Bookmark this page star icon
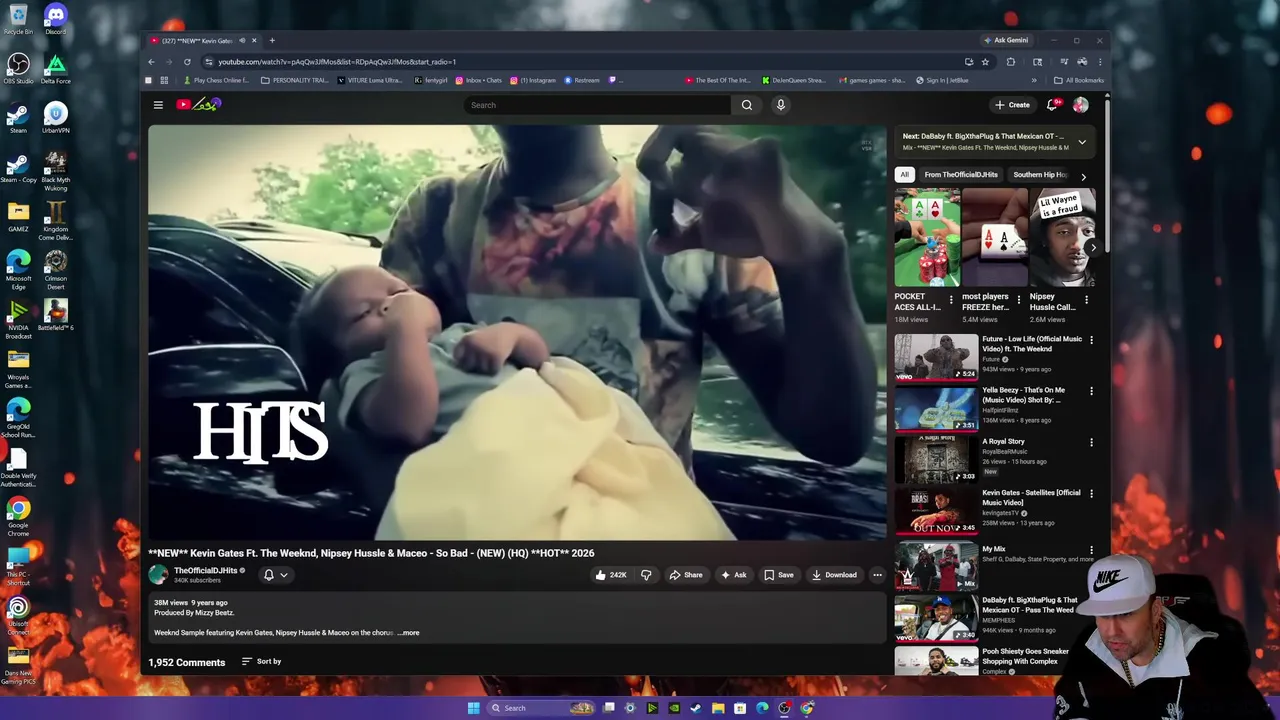 (x=985, y=62)
